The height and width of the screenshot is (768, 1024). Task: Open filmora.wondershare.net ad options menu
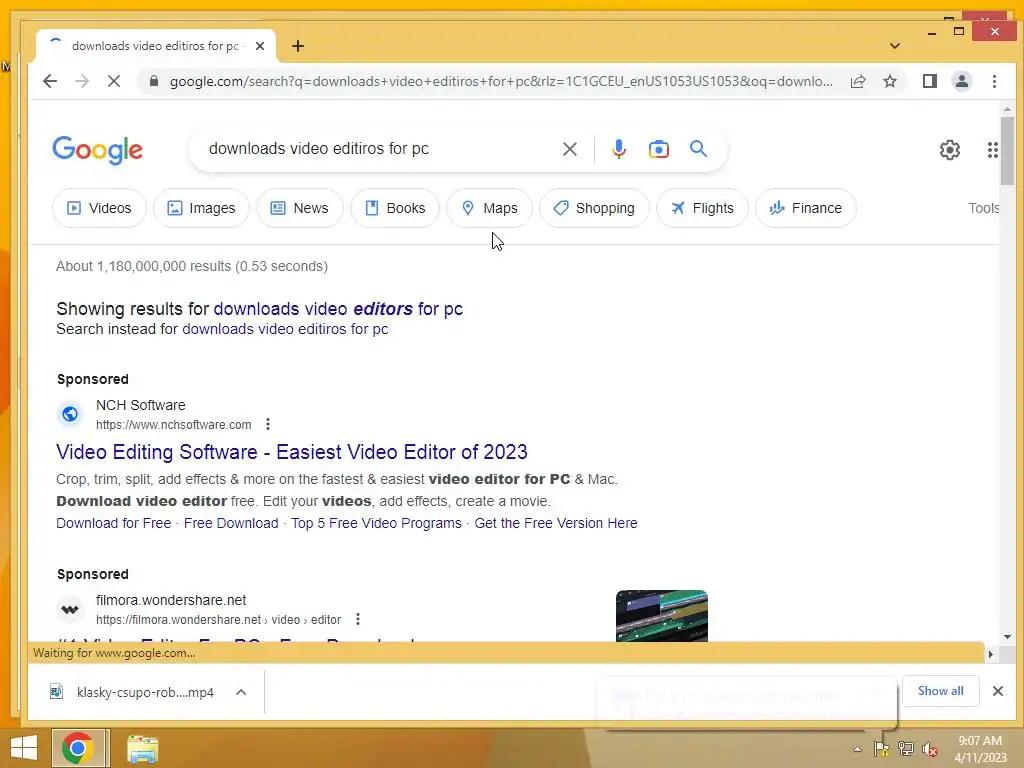point(357,619)
